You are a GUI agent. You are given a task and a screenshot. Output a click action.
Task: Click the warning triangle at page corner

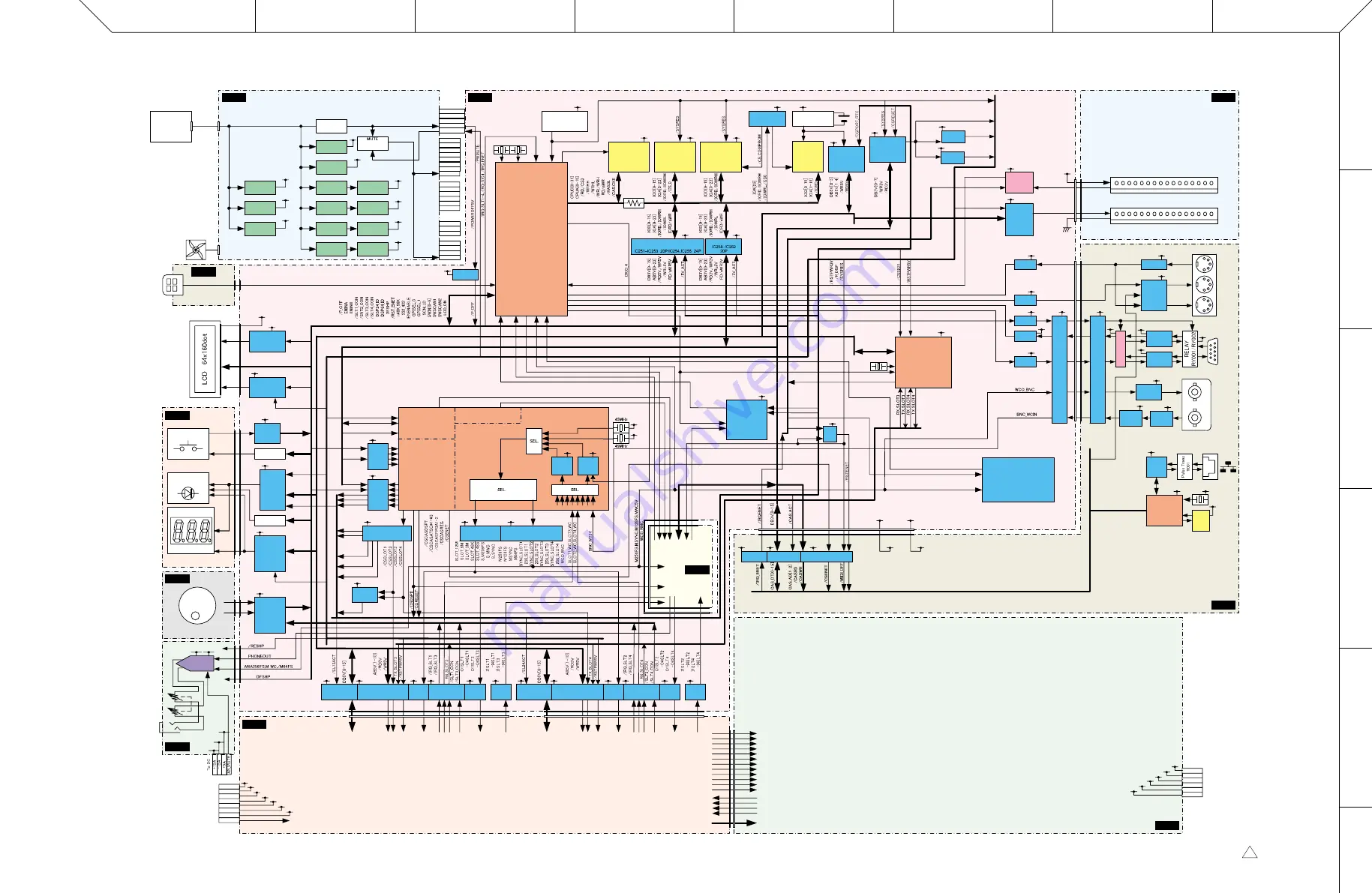pos(1250,853)
